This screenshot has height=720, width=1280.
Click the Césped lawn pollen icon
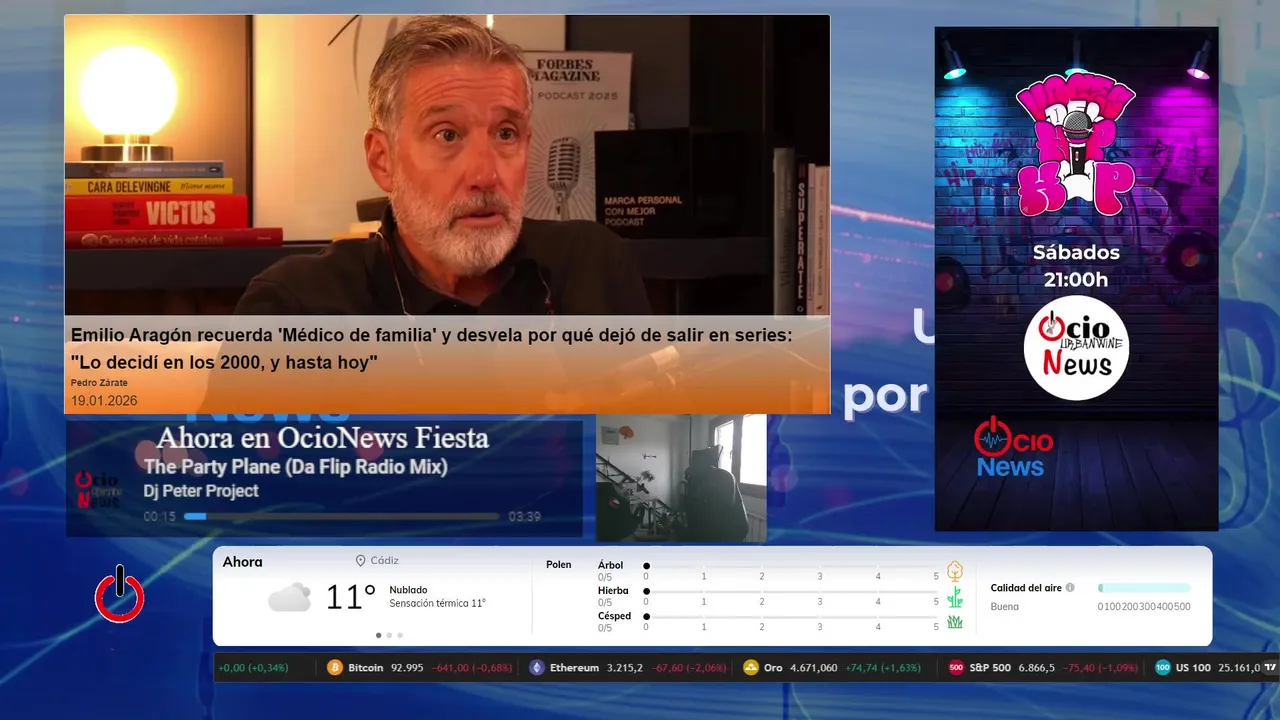pos(955,622)
